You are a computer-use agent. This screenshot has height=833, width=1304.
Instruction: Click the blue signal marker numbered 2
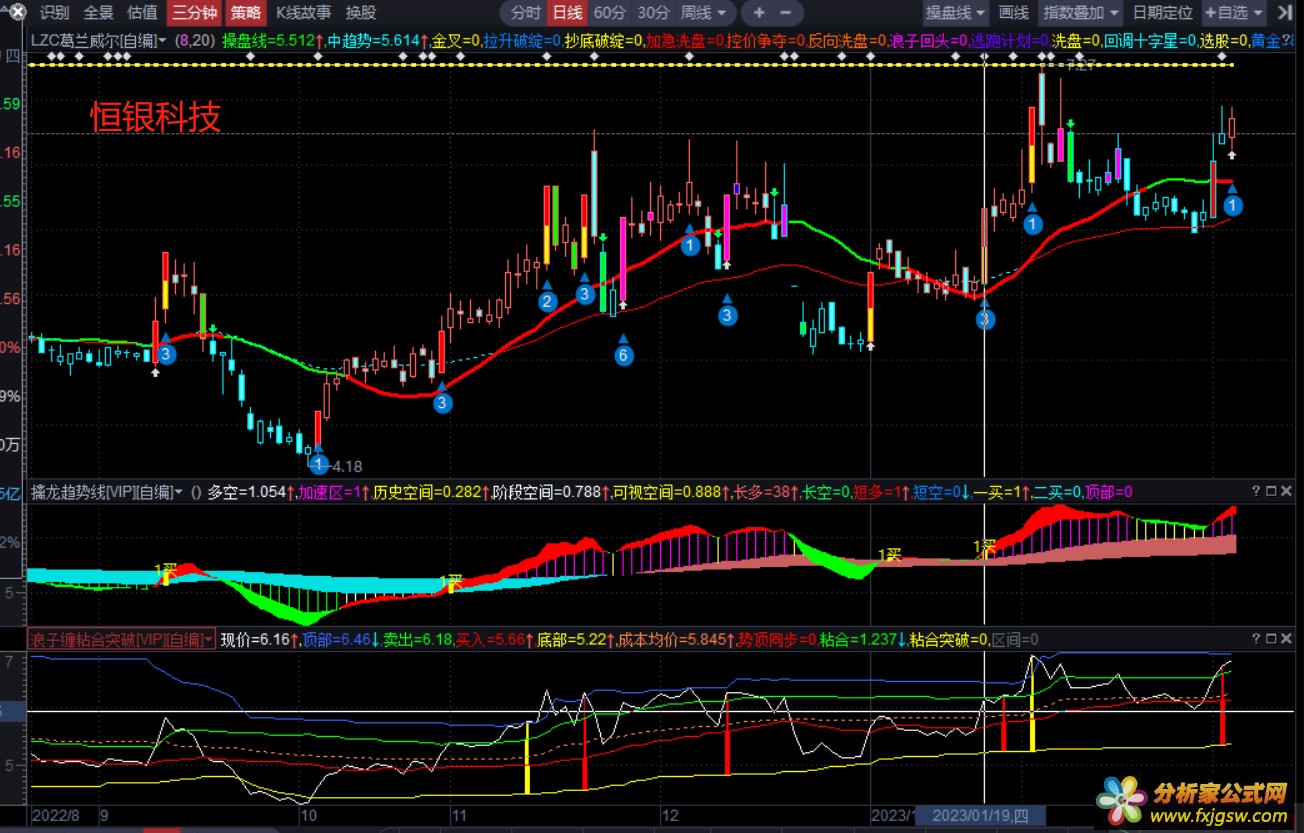[547, 301]
